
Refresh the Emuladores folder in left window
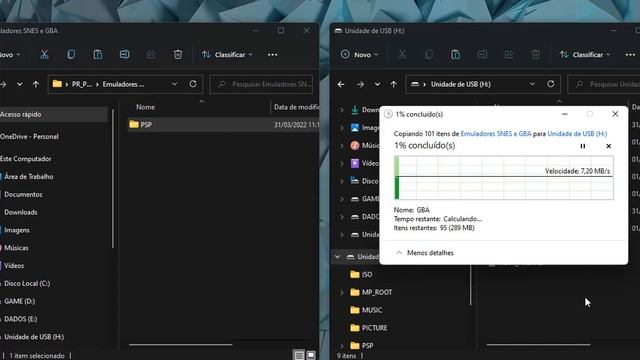coord(193,84)
